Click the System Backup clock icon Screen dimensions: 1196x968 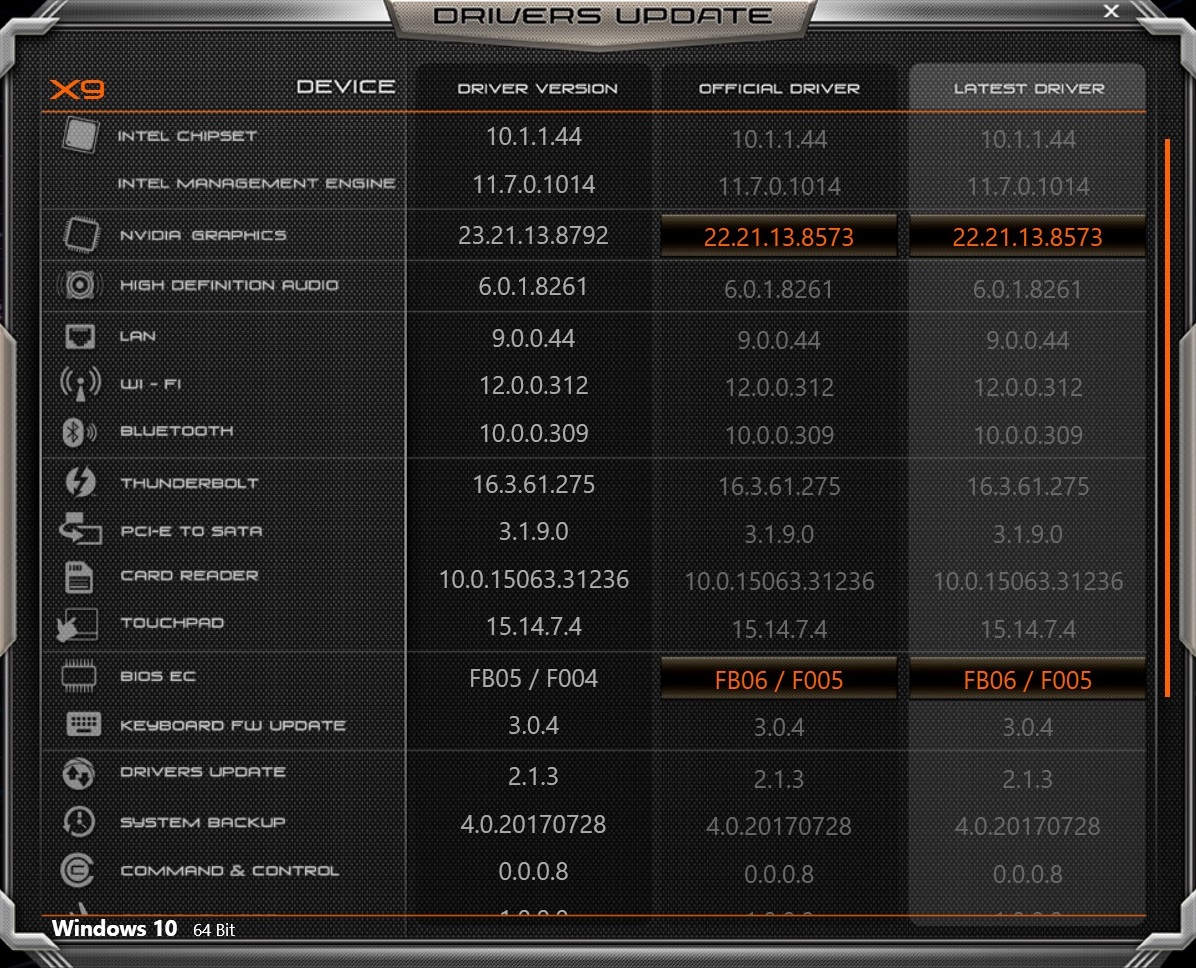coord(79,822)
